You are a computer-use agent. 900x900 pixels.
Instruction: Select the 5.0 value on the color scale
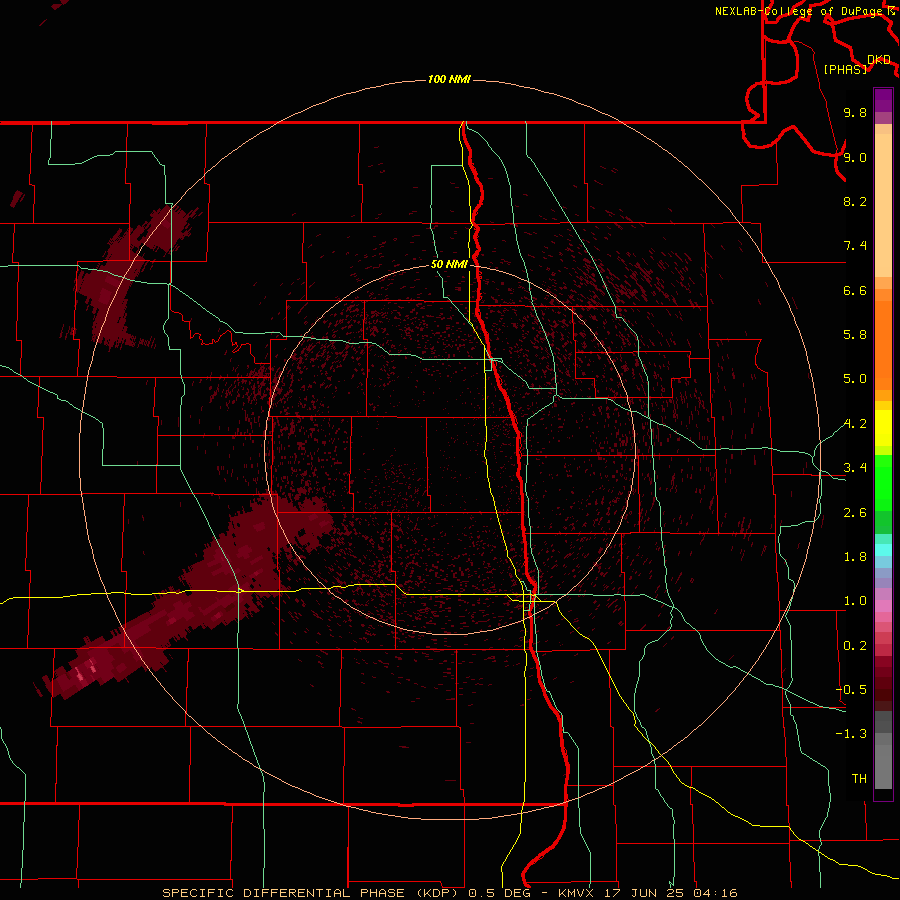tap(855, 379)
